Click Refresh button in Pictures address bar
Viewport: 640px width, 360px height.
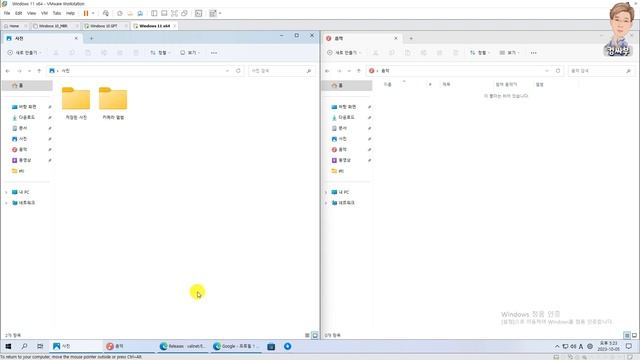click(238, 71)
